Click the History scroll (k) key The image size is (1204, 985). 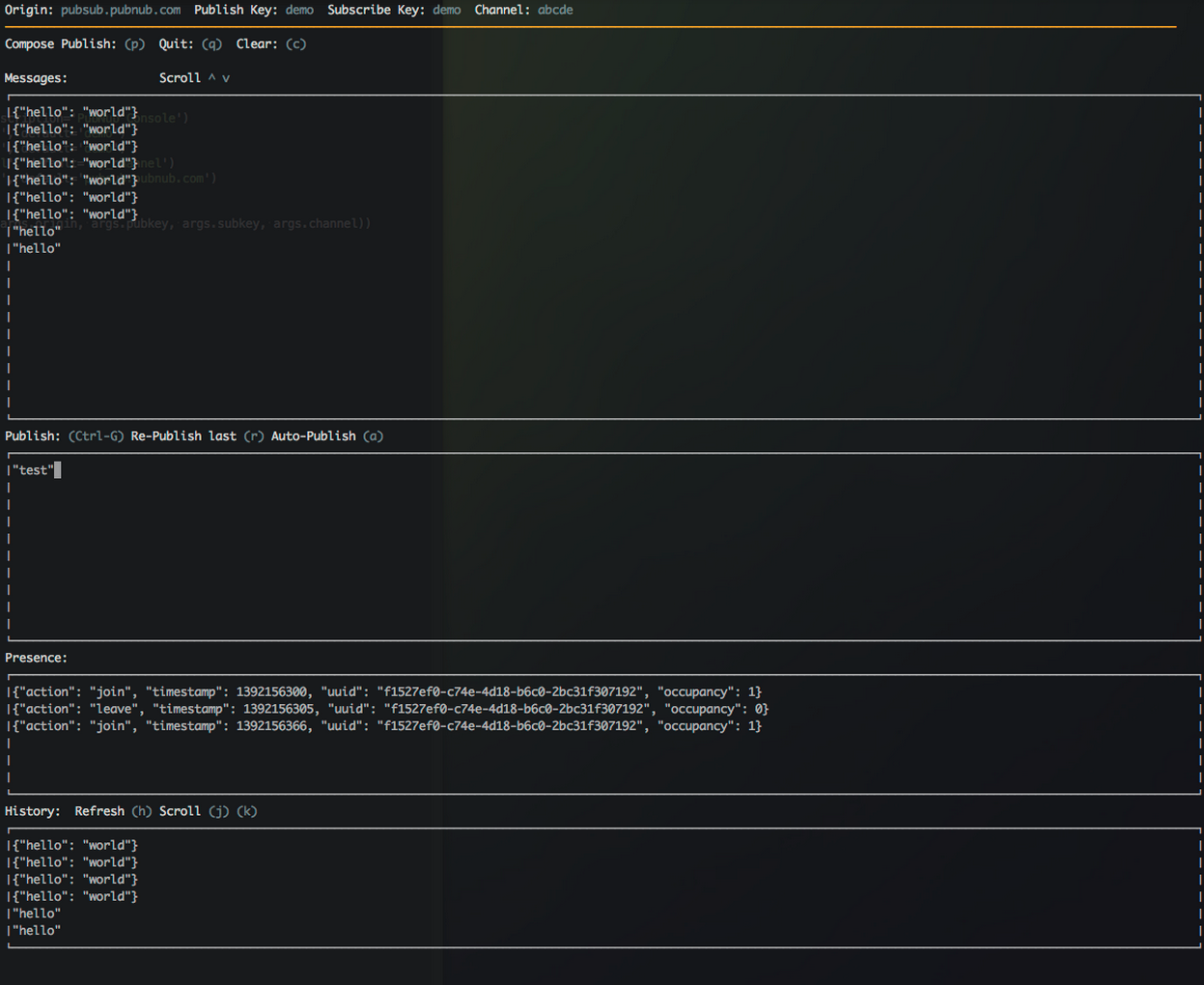247,812
